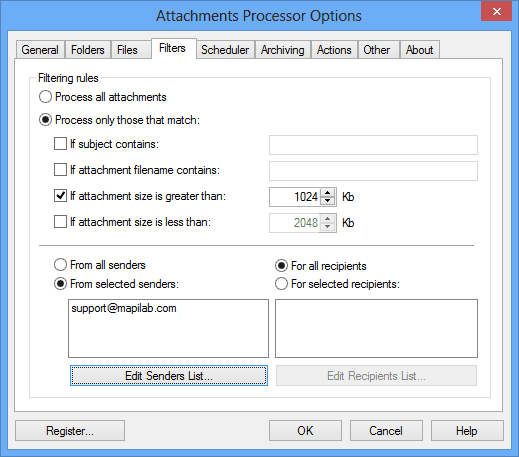Select 'For selected recipients' radio button
519x457 pixels.
click(x=281, y=284)
